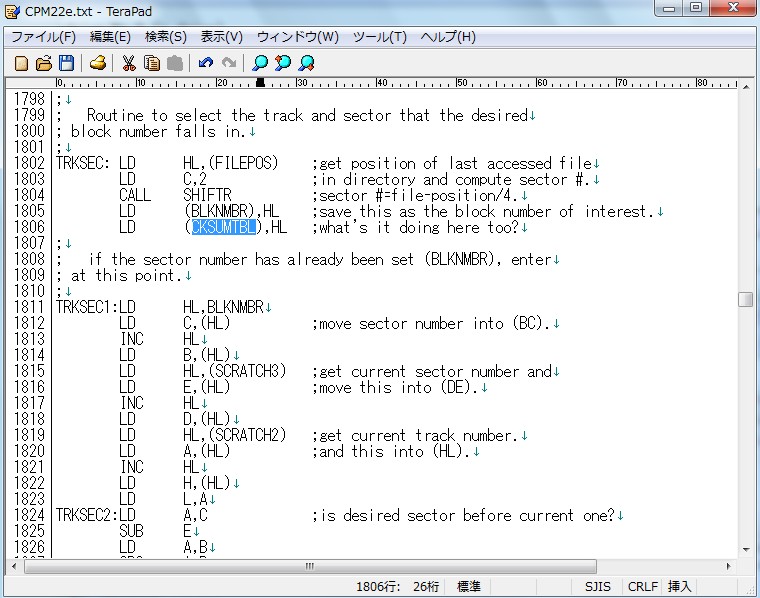Click the highlighted CKSUMTBL text

[223, 227]
